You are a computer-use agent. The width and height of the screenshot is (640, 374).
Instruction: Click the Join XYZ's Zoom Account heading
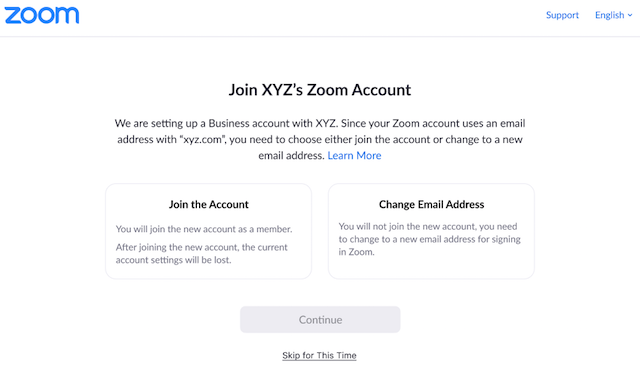(x=320, y=90)
